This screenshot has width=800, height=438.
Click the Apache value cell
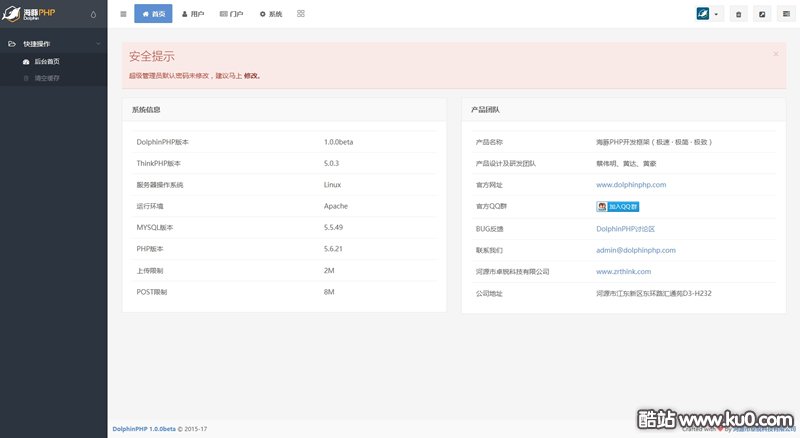336,206
